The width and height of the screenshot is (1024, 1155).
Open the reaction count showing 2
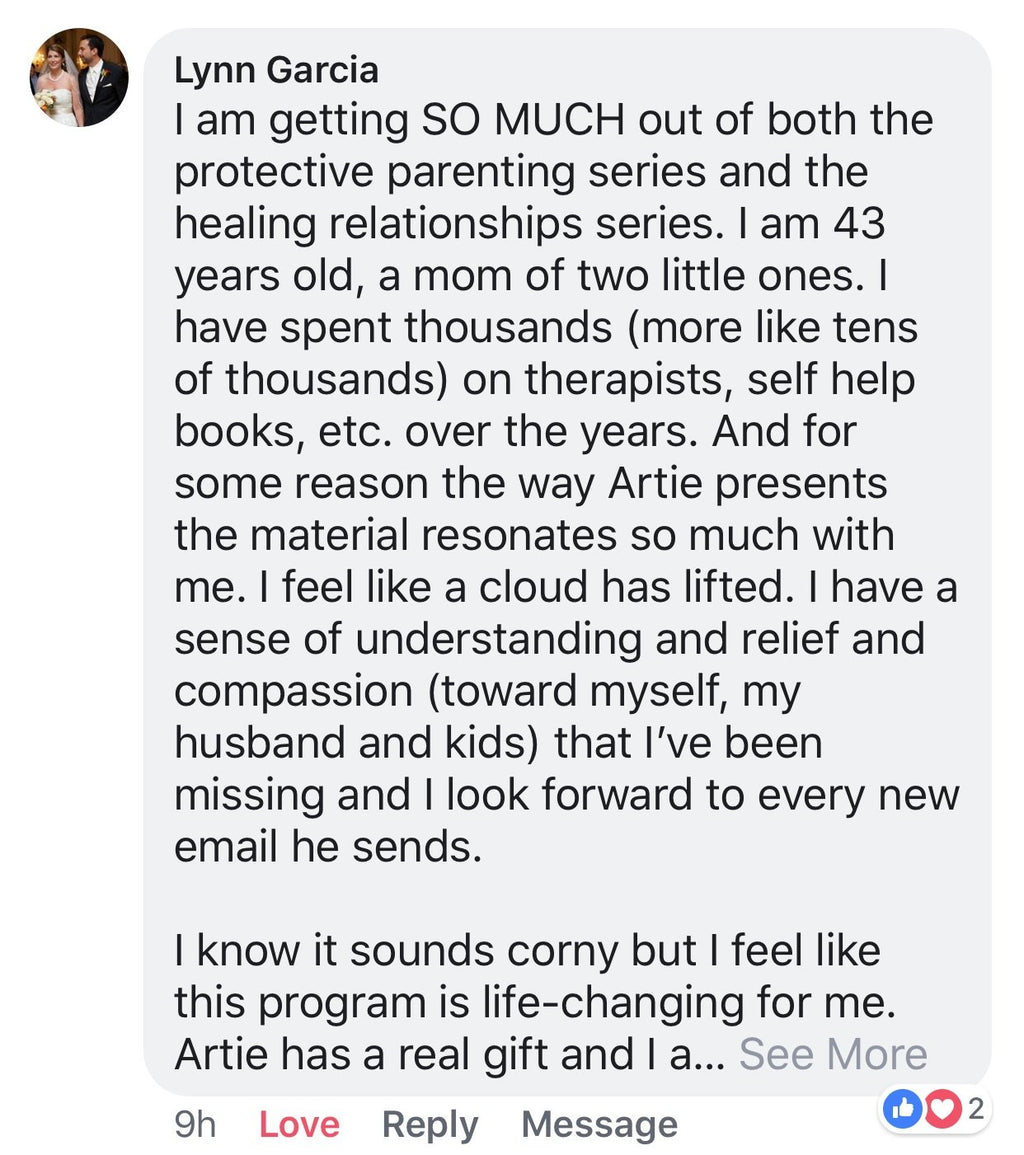pyautogui.click(x=975, y=1108)
